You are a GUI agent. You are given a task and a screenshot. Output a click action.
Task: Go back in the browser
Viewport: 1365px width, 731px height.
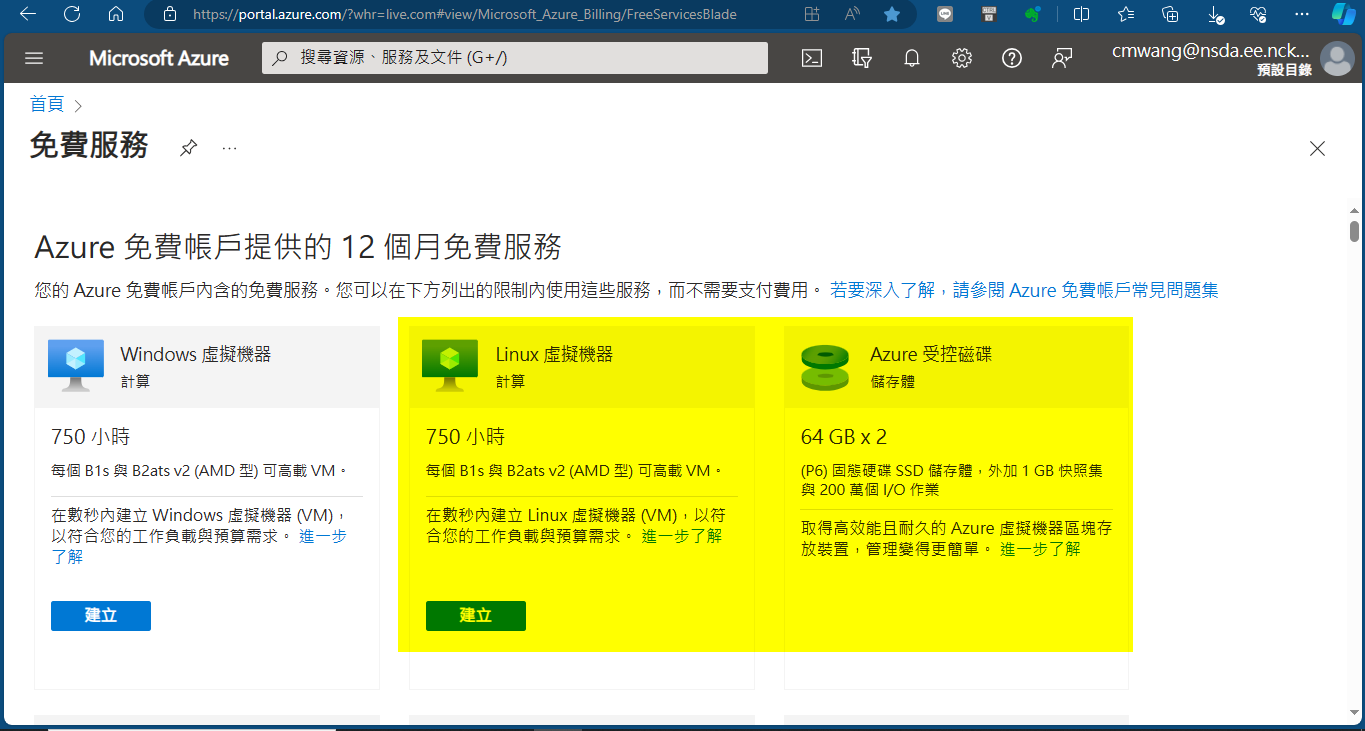tap(28, 14)
